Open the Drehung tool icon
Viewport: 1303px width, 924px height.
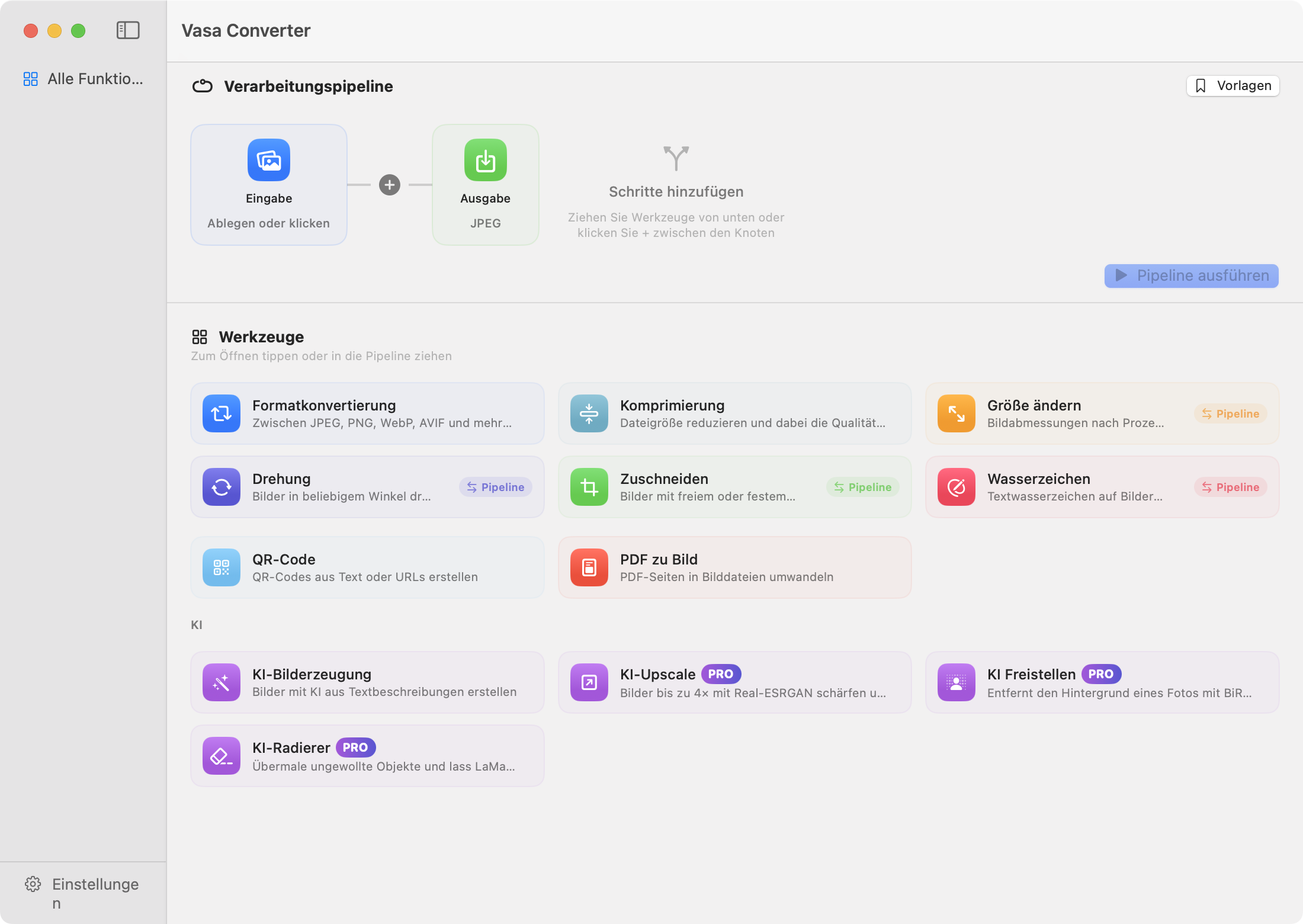pyautogui.click(x=222, y=487)
